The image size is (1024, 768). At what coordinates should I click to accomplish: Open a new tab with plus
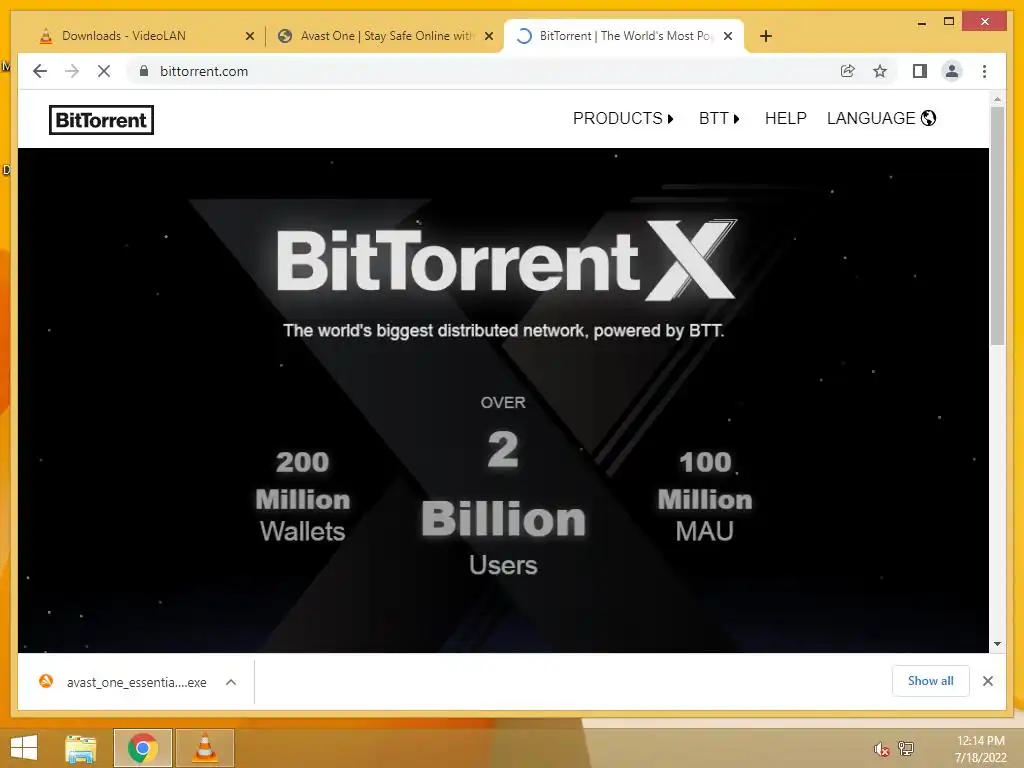pos(766,36)
